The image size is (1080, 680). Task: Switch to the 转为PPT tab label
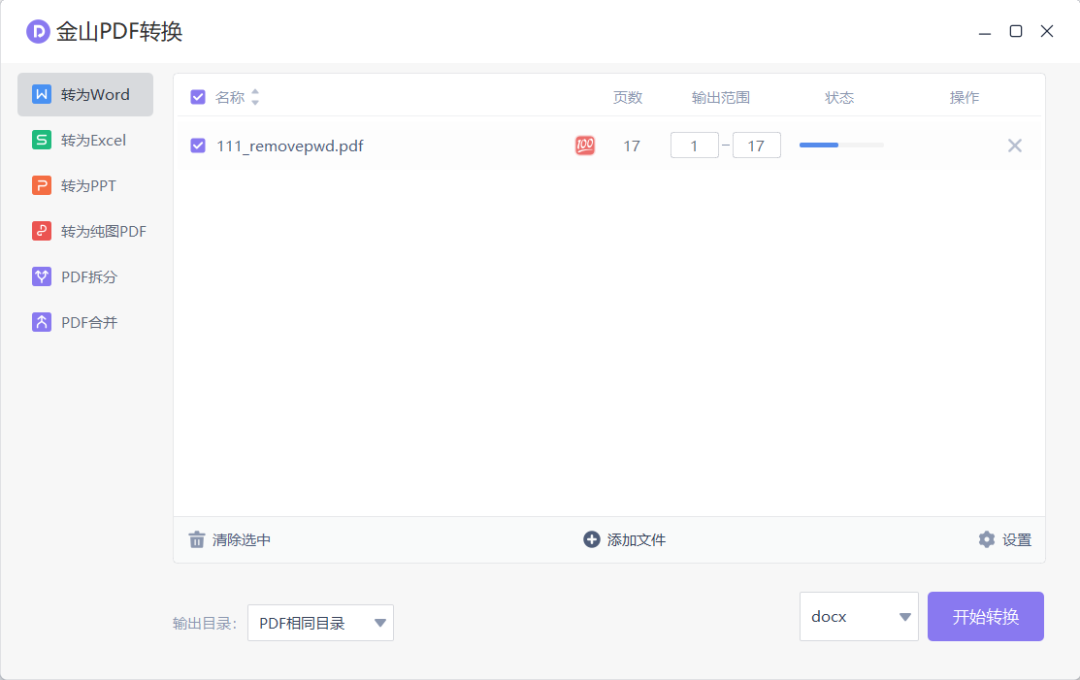coord(88,186)
